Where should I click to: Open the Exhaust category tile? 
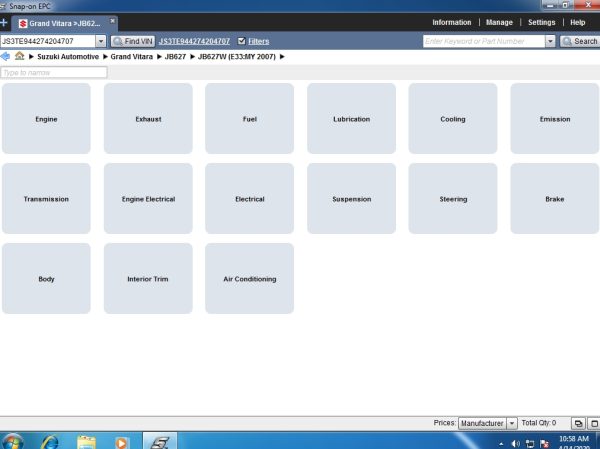(x=148, y=119)
